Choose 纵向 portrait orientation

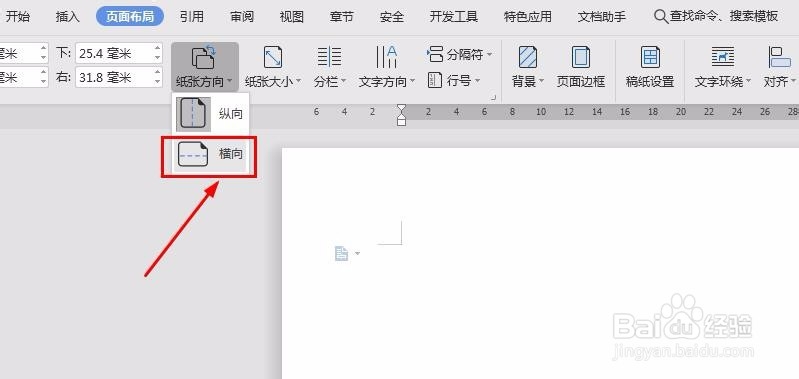210,114
